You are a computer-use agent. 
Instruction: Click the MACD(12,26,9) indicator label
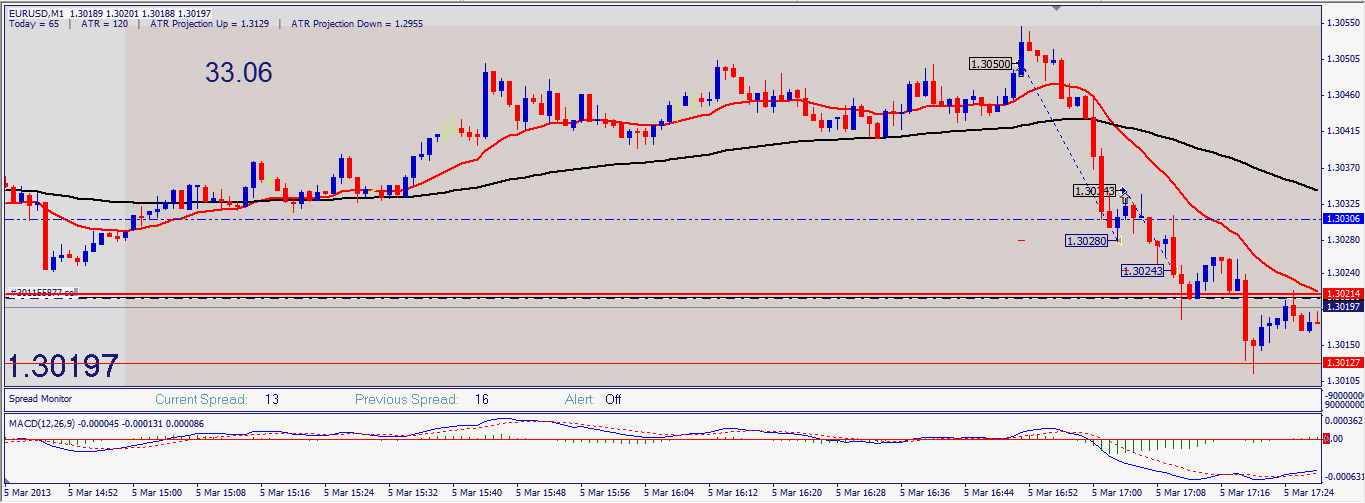(48, 423)
